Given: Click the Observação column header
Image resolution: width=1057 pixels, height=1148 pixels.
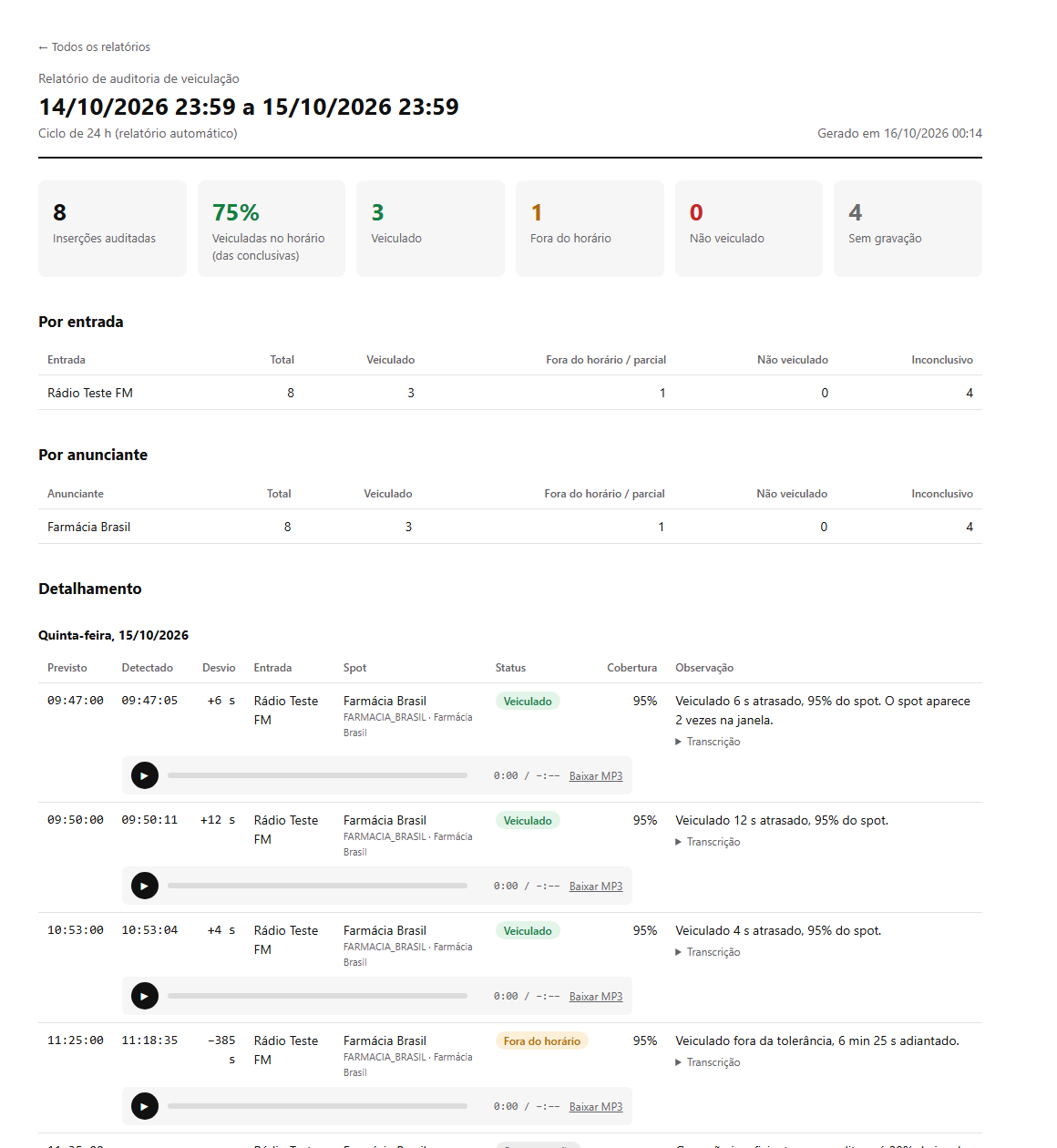Looking at the screenshot, I should point(704,668).
